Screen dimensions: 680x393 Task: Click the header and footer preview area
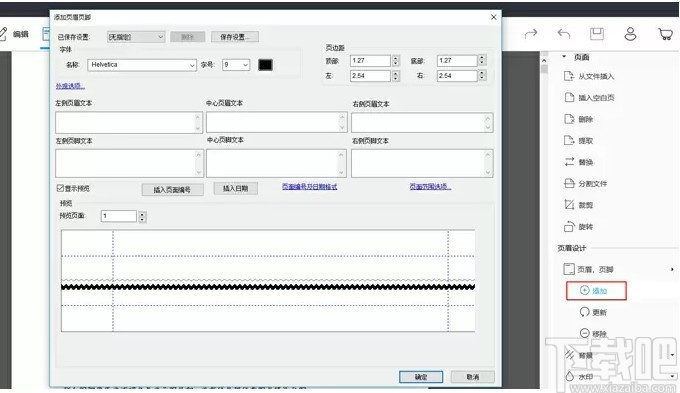click(268, 281)
